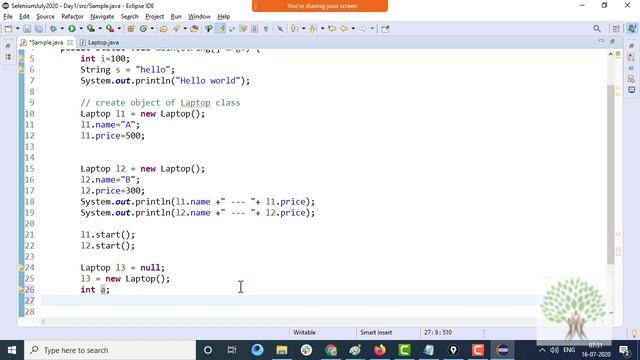Toggle Block Selection mode icon
The width and height of the screenshot is (640, 360).
254,29
